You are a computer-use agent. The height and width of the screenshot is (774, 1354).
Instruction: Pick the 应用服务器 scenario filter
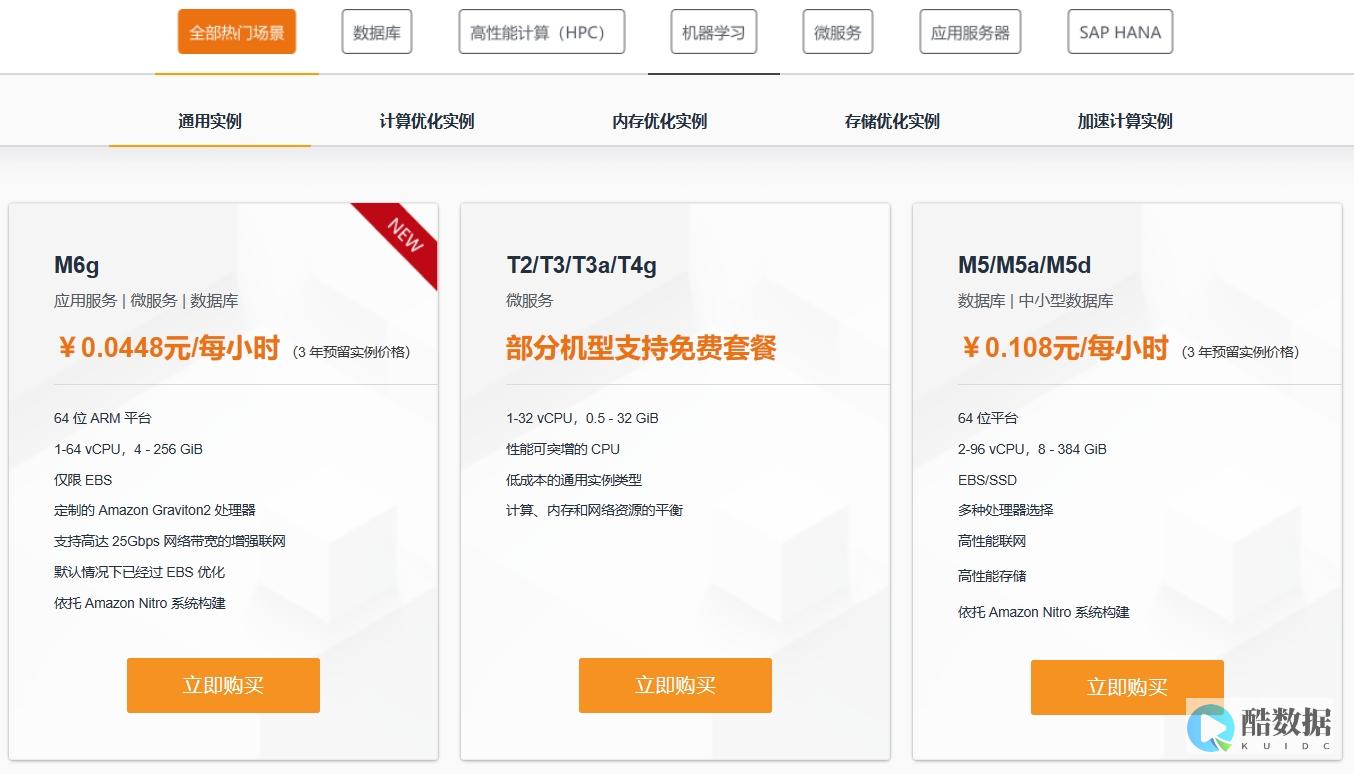click(969, 32)
